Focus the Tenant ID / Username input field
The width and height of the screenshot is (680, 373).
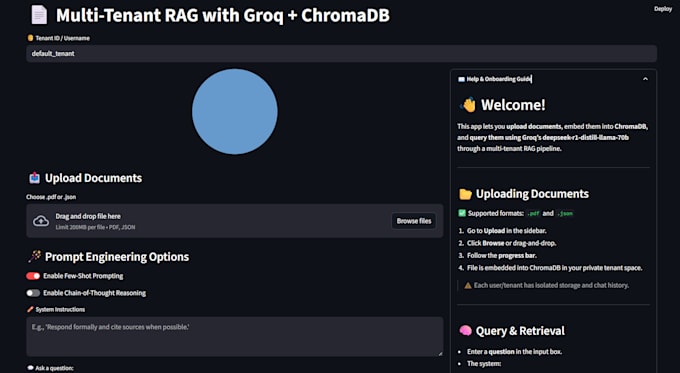(x=341, y=53)
